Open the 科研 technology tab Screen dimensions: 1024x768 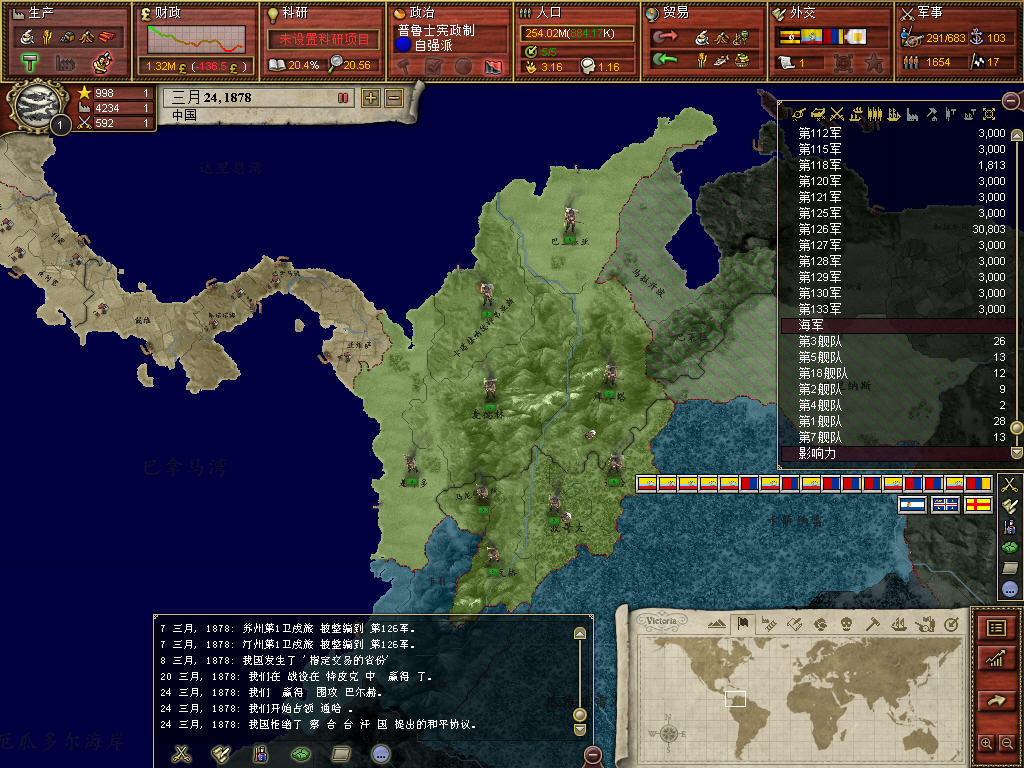[323, 40]
